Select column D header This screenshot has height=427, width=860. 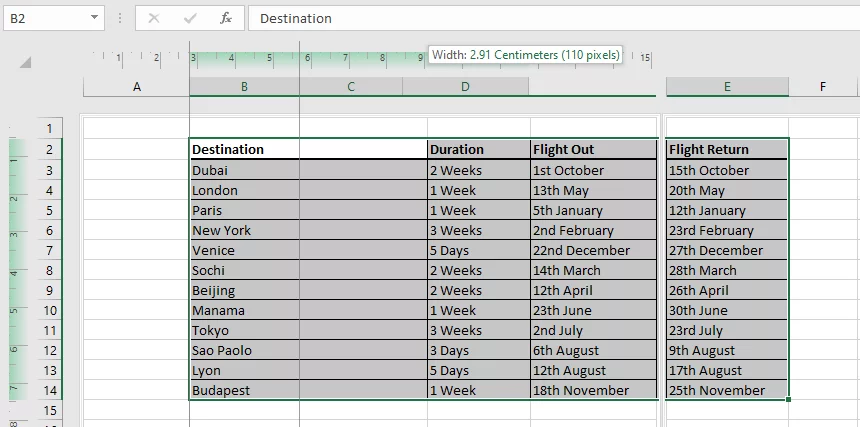[x=465, y=87]
